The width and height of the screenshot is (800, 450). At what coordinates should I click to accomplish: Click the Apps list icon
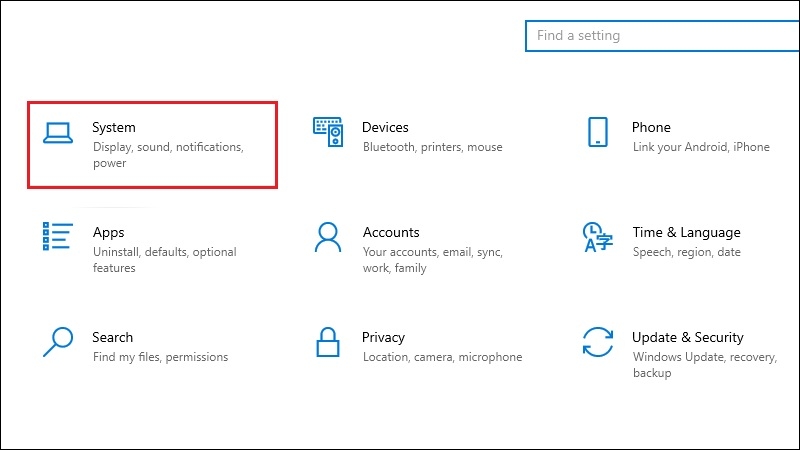point(58,236)
